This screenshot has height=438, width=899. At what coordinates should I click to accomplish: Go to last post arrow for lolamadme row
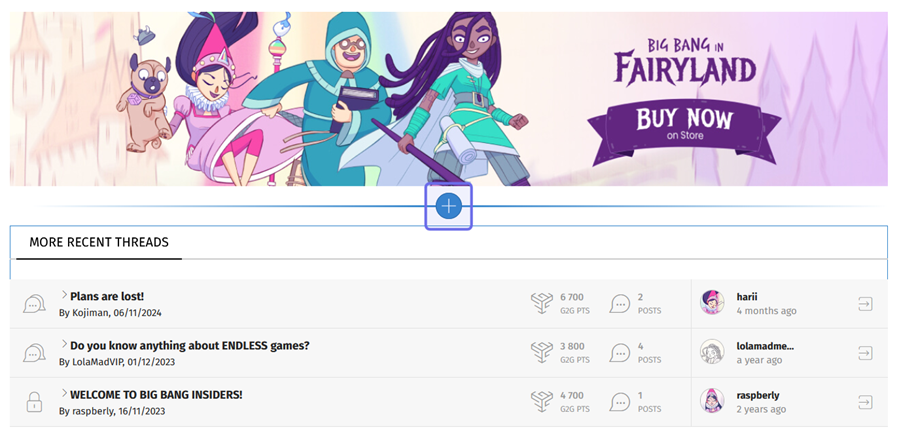(x=865, y=353)
